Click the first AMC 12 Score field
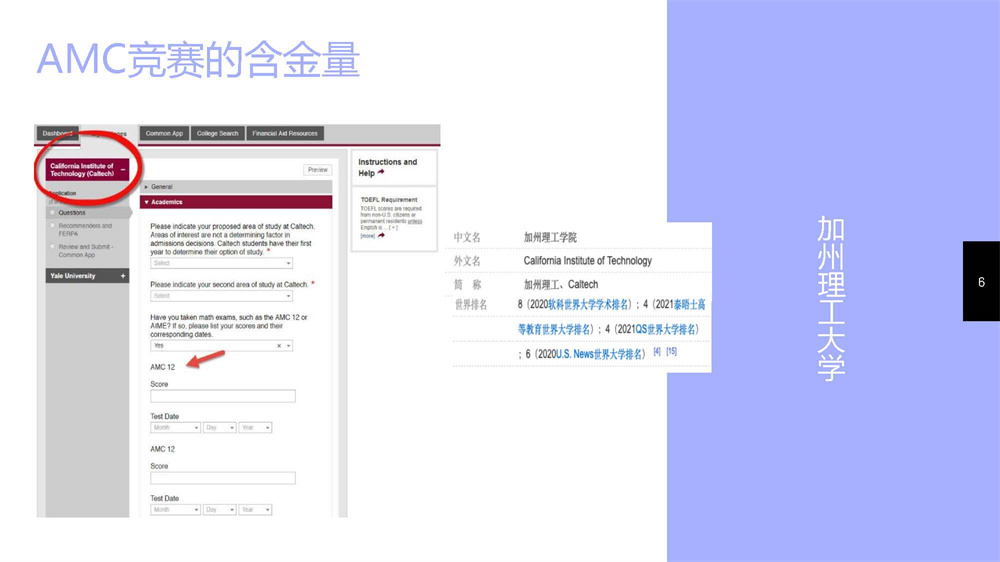The height and width of the screenshot is (562, 1000). (223, 396)
